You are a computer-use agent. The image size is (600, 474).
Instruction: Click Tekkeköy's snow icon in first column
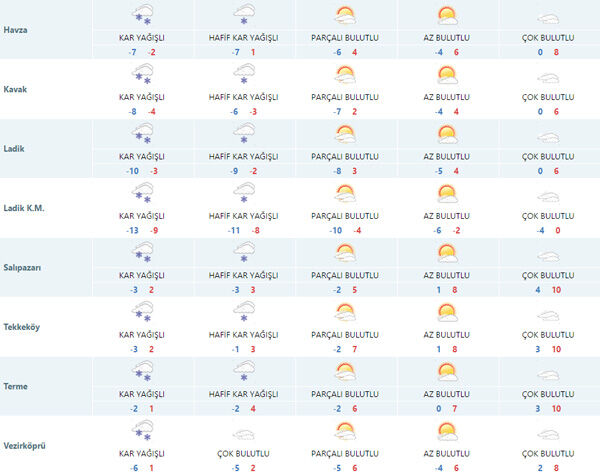coord(142,312)
